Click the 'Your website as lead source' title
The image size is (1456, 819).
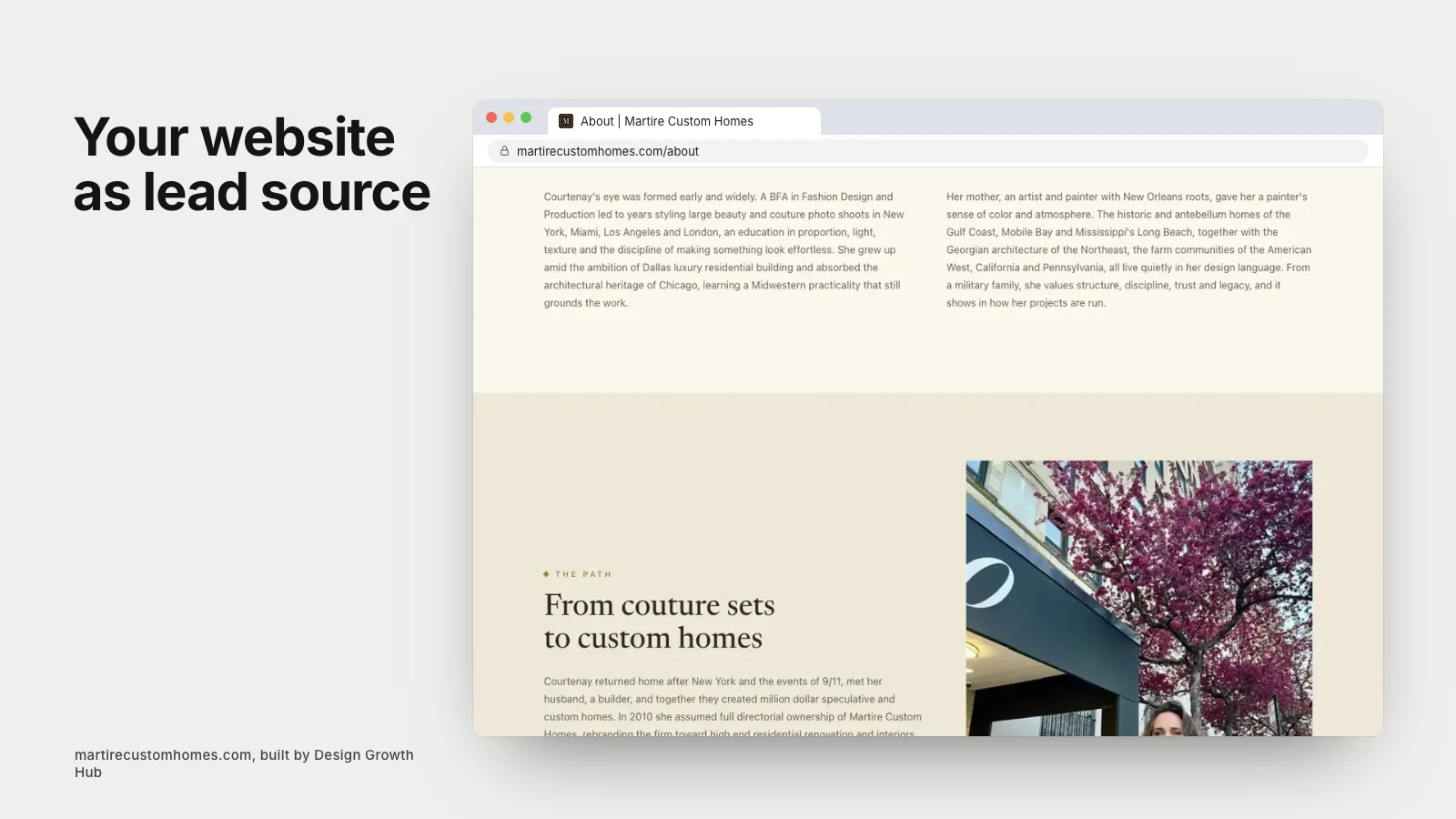pos(252,165)
